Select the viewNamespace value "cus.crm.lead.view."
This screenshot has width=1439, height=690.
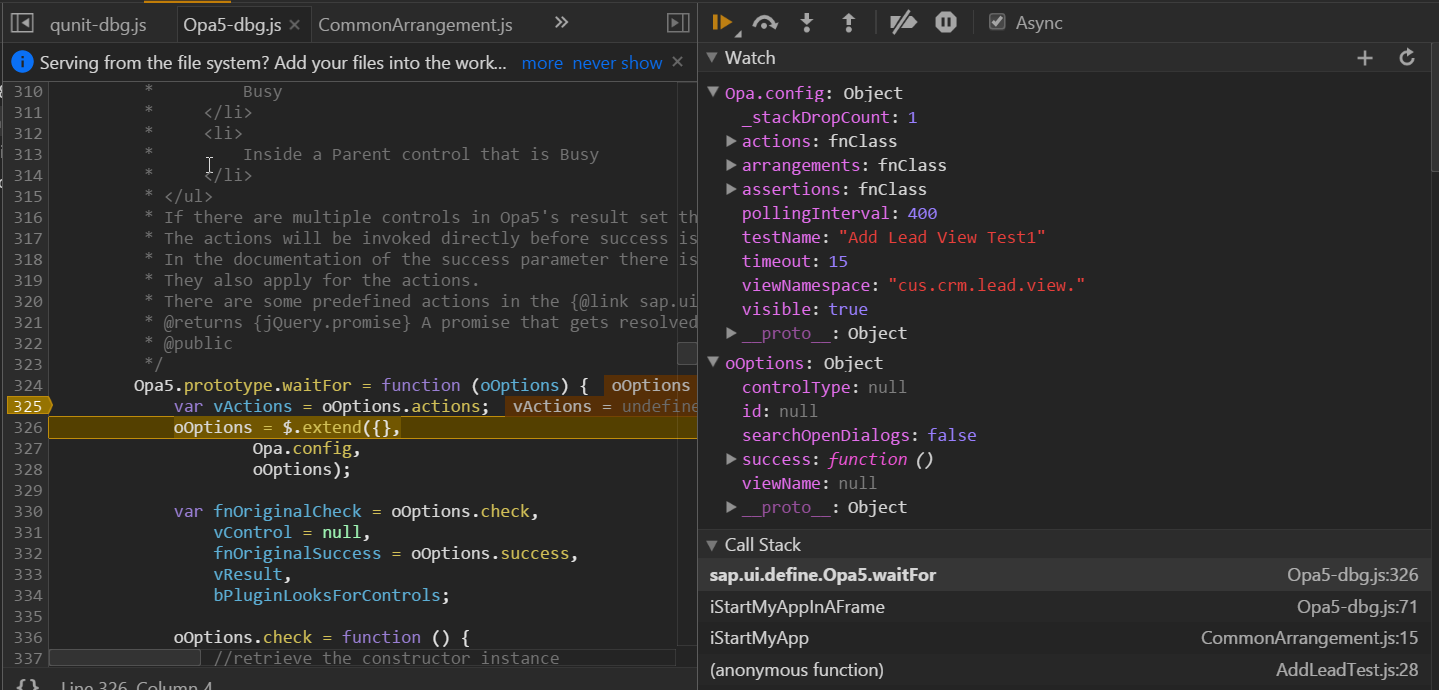986,285
